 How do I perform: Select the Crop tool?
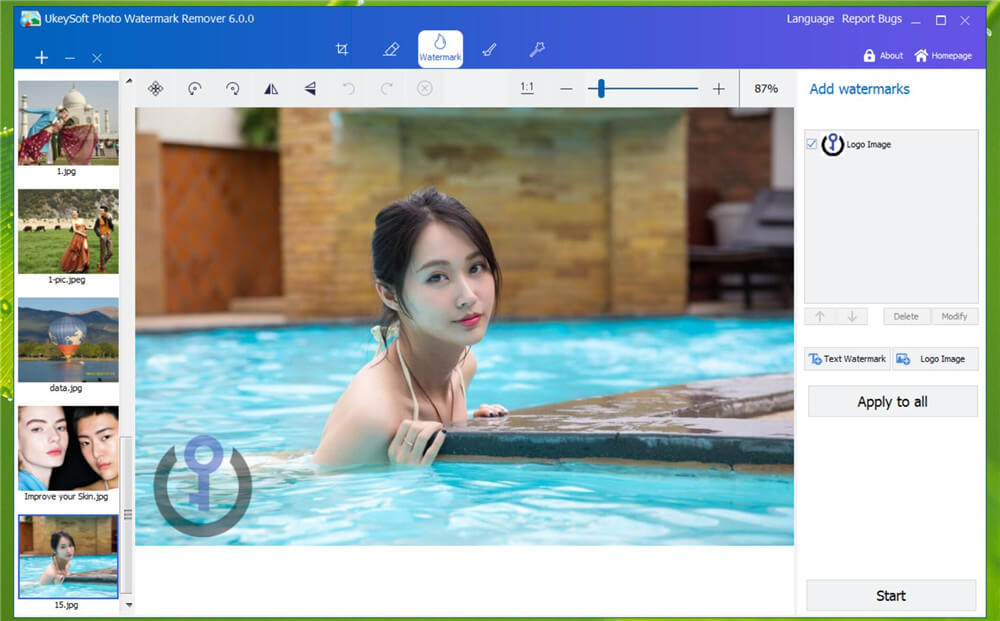[x=342, y=48]
